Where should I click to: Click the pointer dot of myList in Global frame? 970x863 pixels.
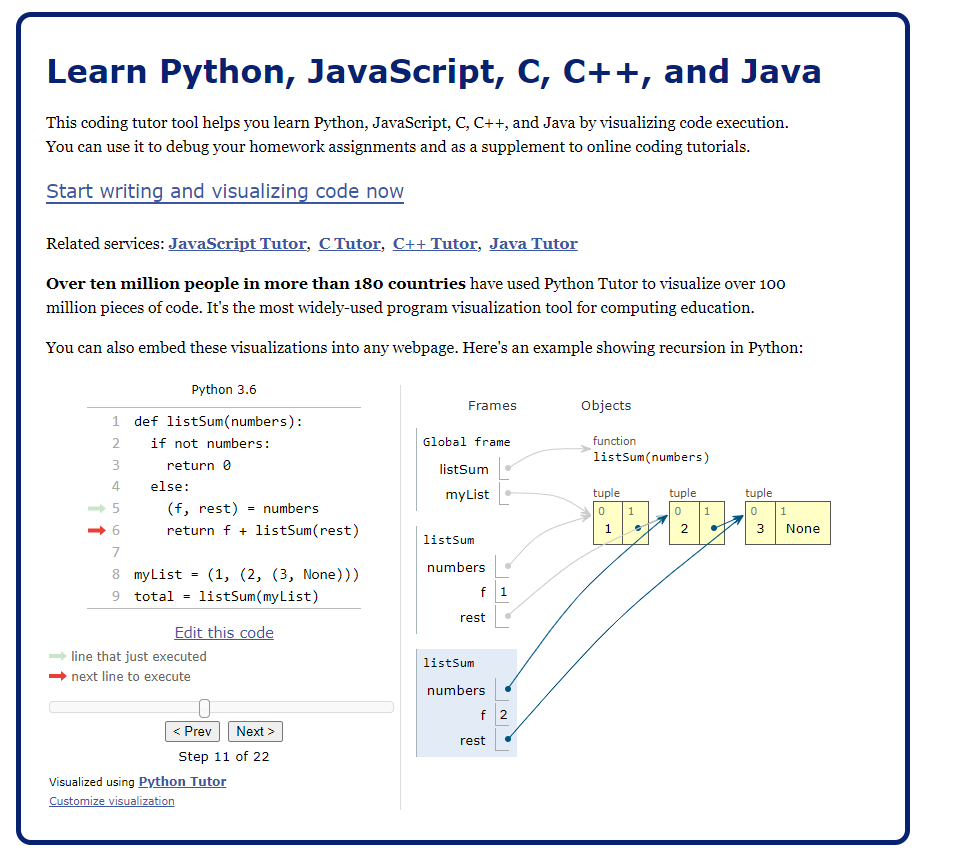pyautogui.click(x=508, y=493)
